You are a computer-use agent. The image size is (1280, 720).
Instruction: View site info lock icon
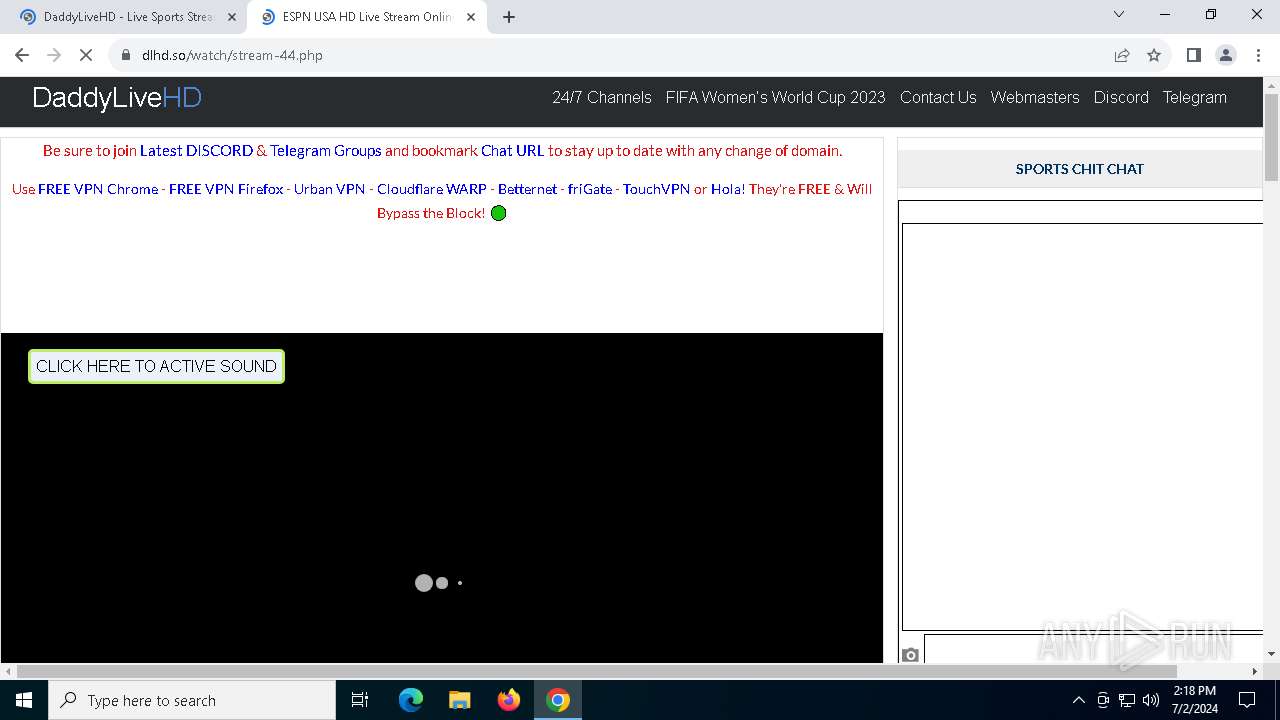point(126,55)
